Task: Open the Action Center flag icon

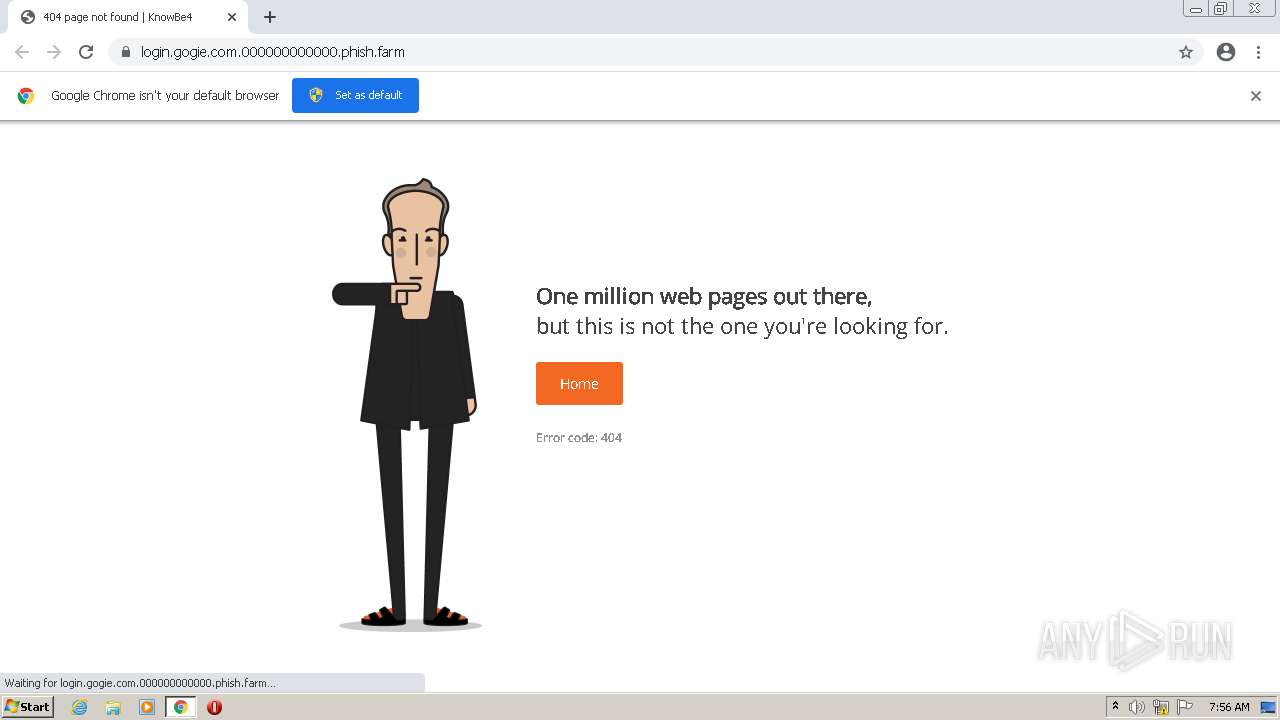Action: click(1185, 707)
